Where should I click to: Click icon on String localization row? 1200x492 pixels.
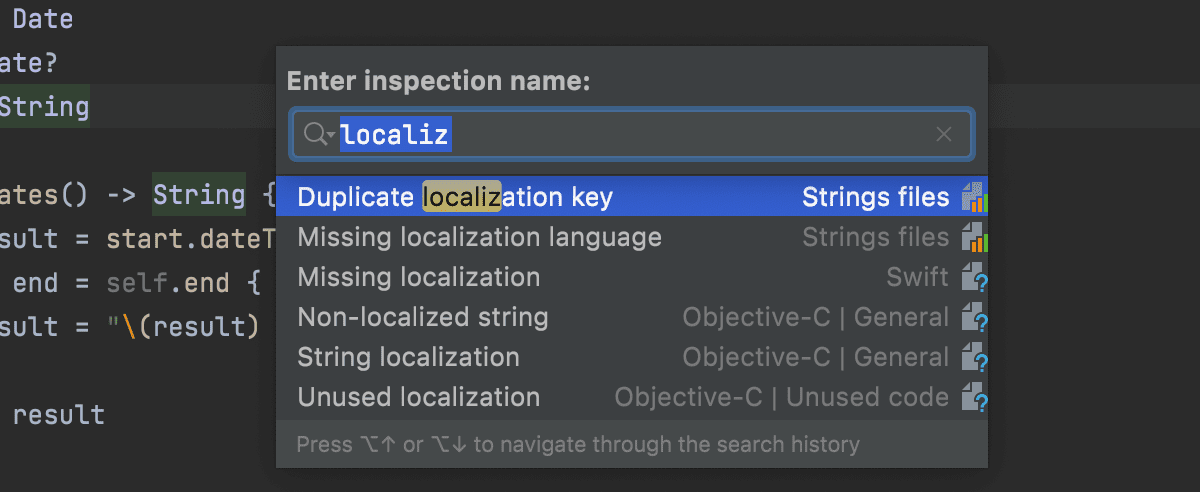pyautogui.click(x=974, y=358)
